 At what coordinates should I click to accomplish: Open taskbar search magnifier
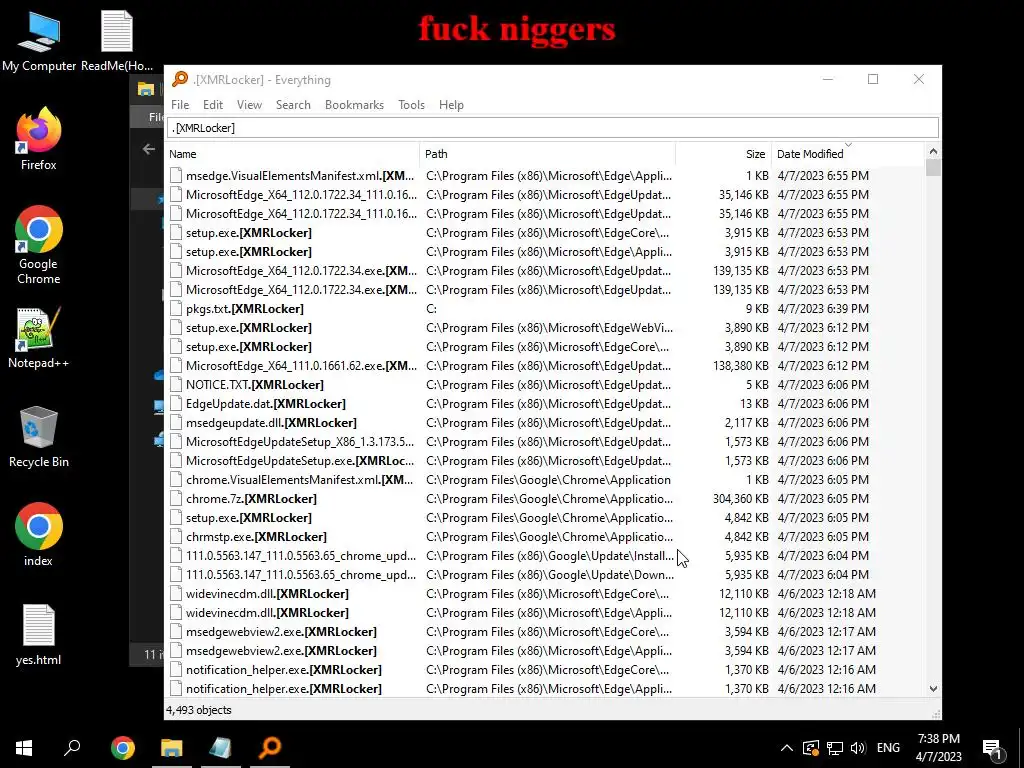(x=72, y=747)
